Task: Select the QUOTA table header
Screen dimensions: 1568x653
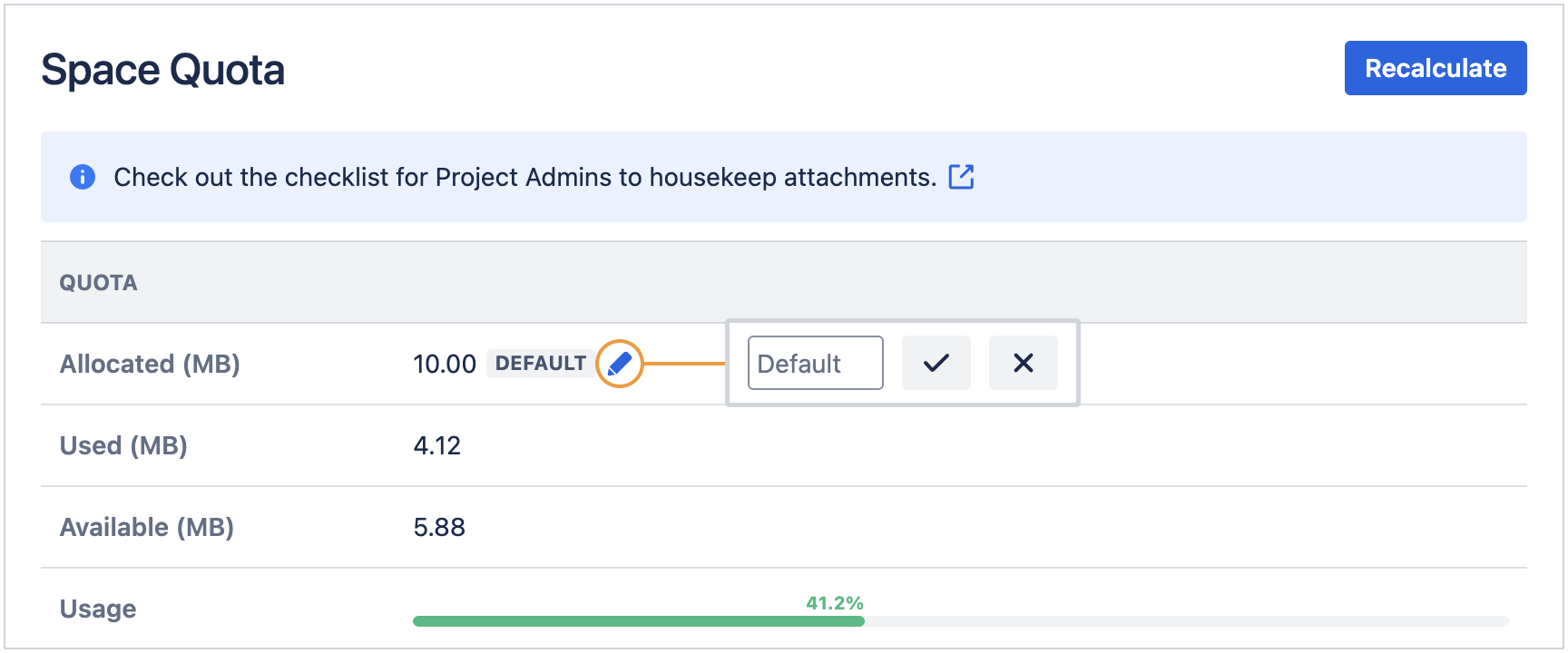Action: point(98,283)
